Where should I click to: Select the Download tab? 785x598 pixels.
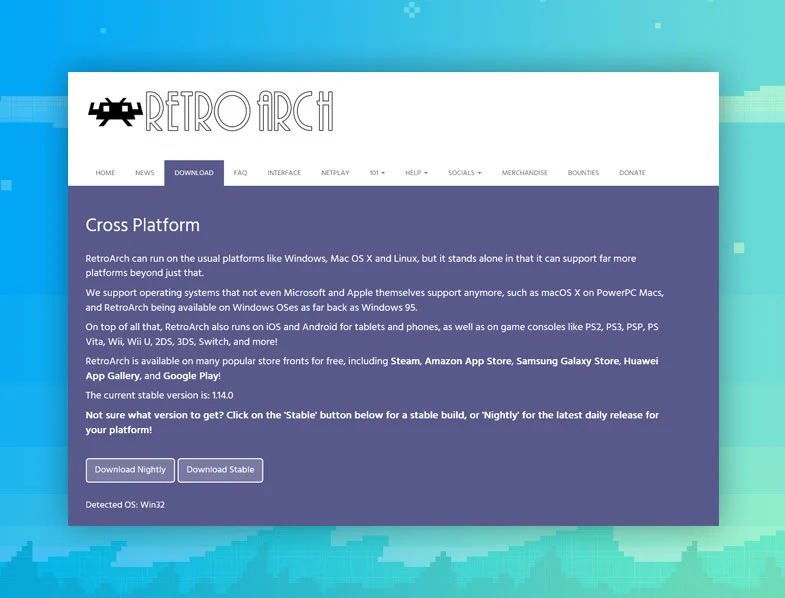coord(194,173)
